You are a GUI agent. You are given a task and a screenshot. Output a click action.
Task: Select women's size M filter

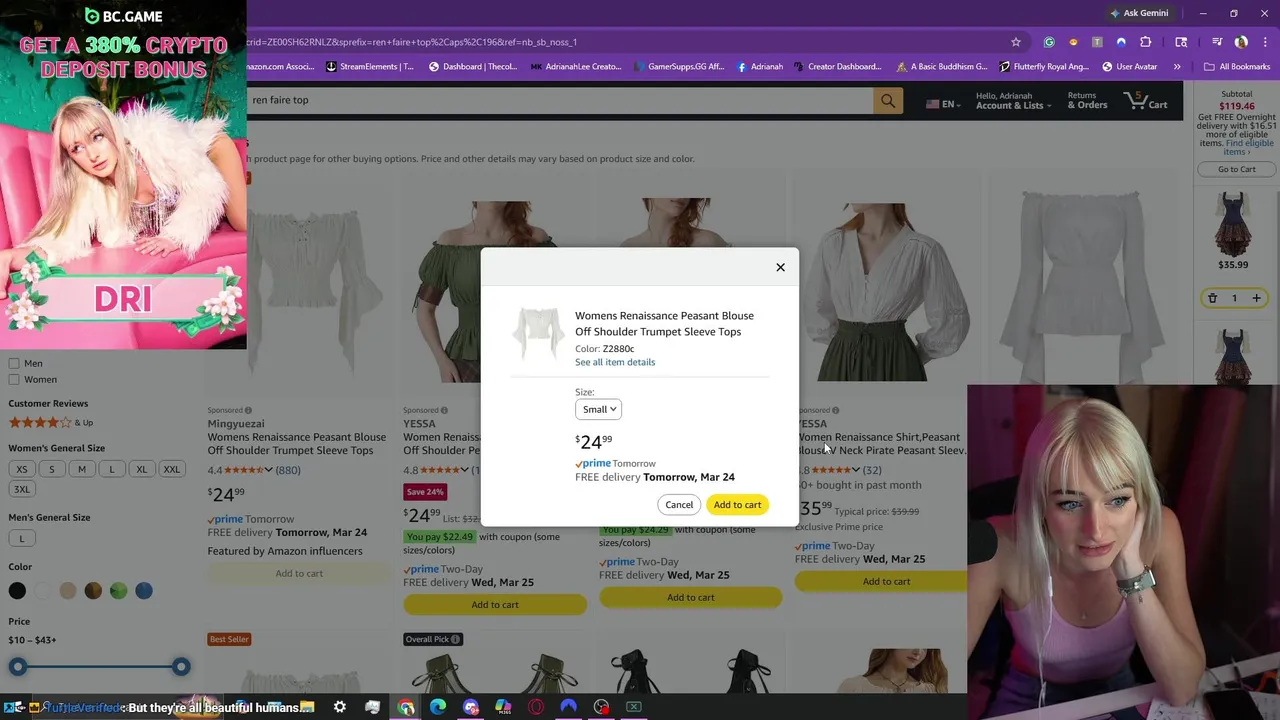pyautogui.click(x=82, y=469)
